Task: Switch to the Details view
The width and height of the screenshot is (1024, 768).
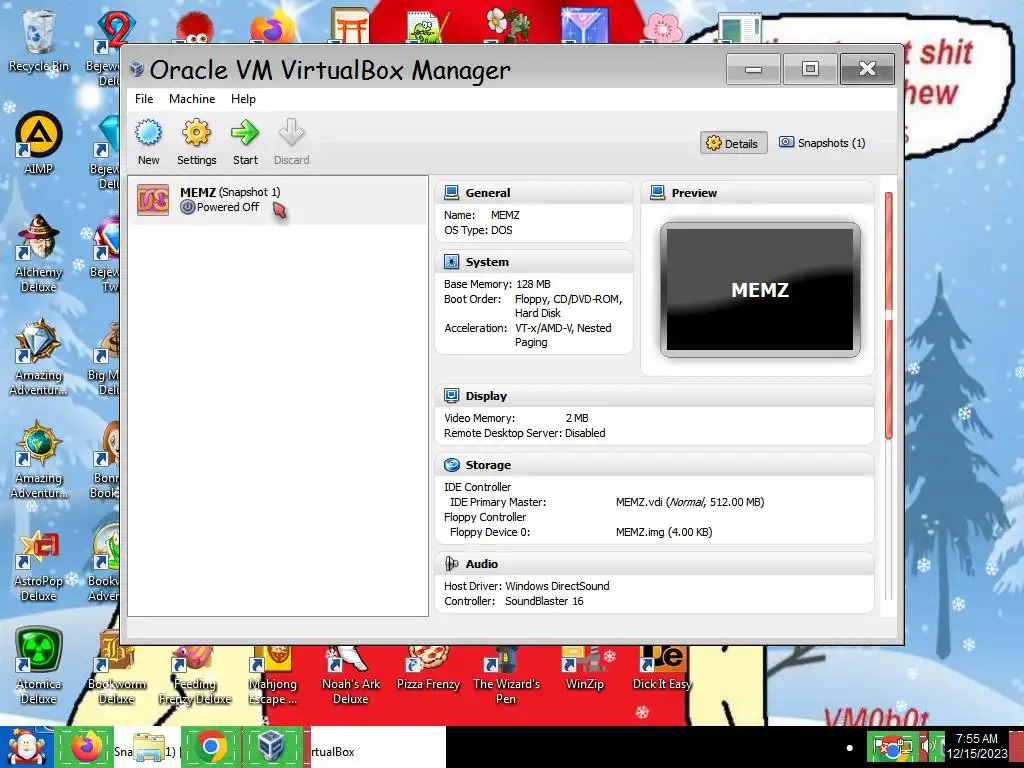Action: click(733, 143)
